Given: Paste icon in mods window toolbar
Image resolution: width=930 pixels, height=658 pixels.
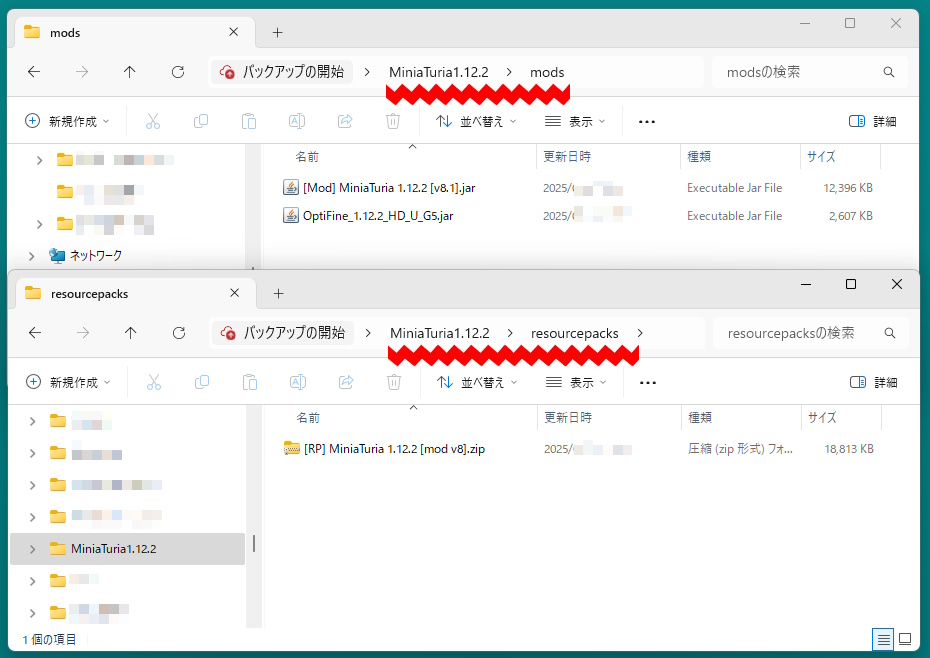Looking at the screenshot, I should pyautogui.click(x=249, y=121).
